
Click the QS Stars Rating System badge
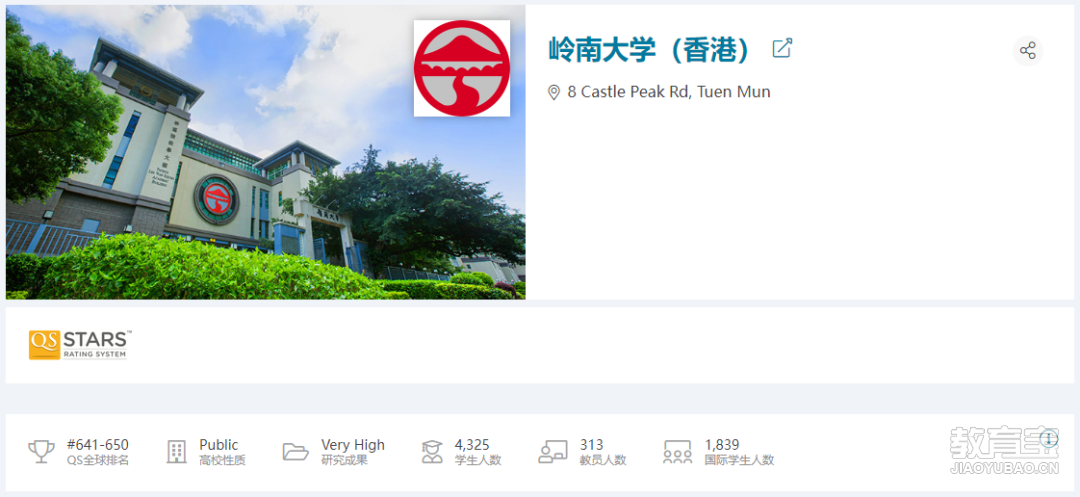pos(80,345)
